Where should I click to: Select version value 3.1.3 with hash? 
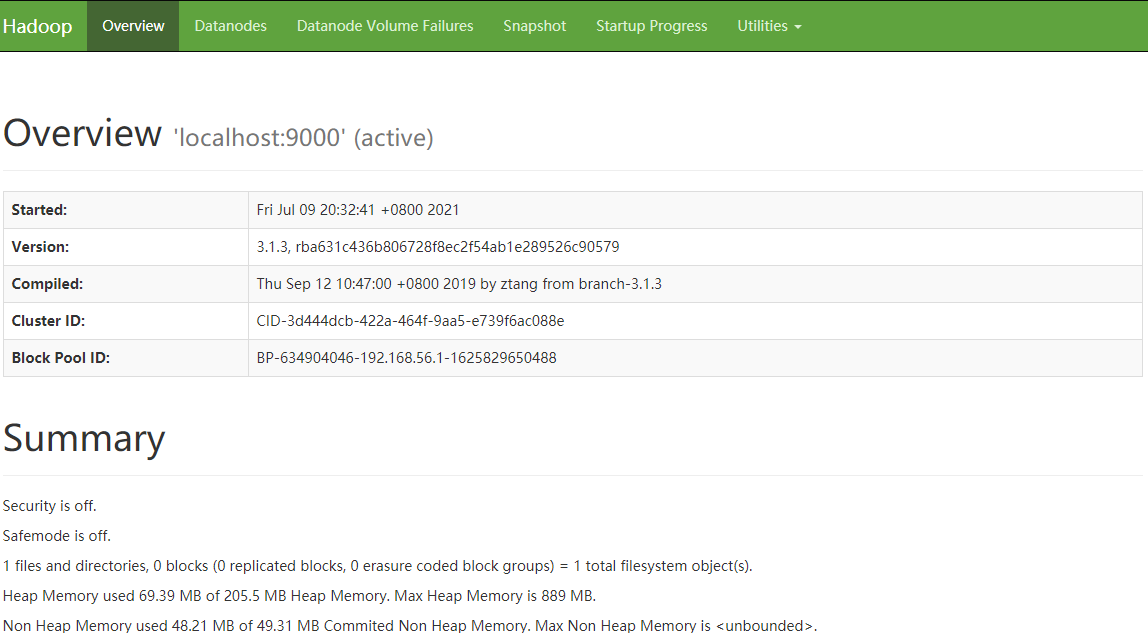click(x=438, y=247)
